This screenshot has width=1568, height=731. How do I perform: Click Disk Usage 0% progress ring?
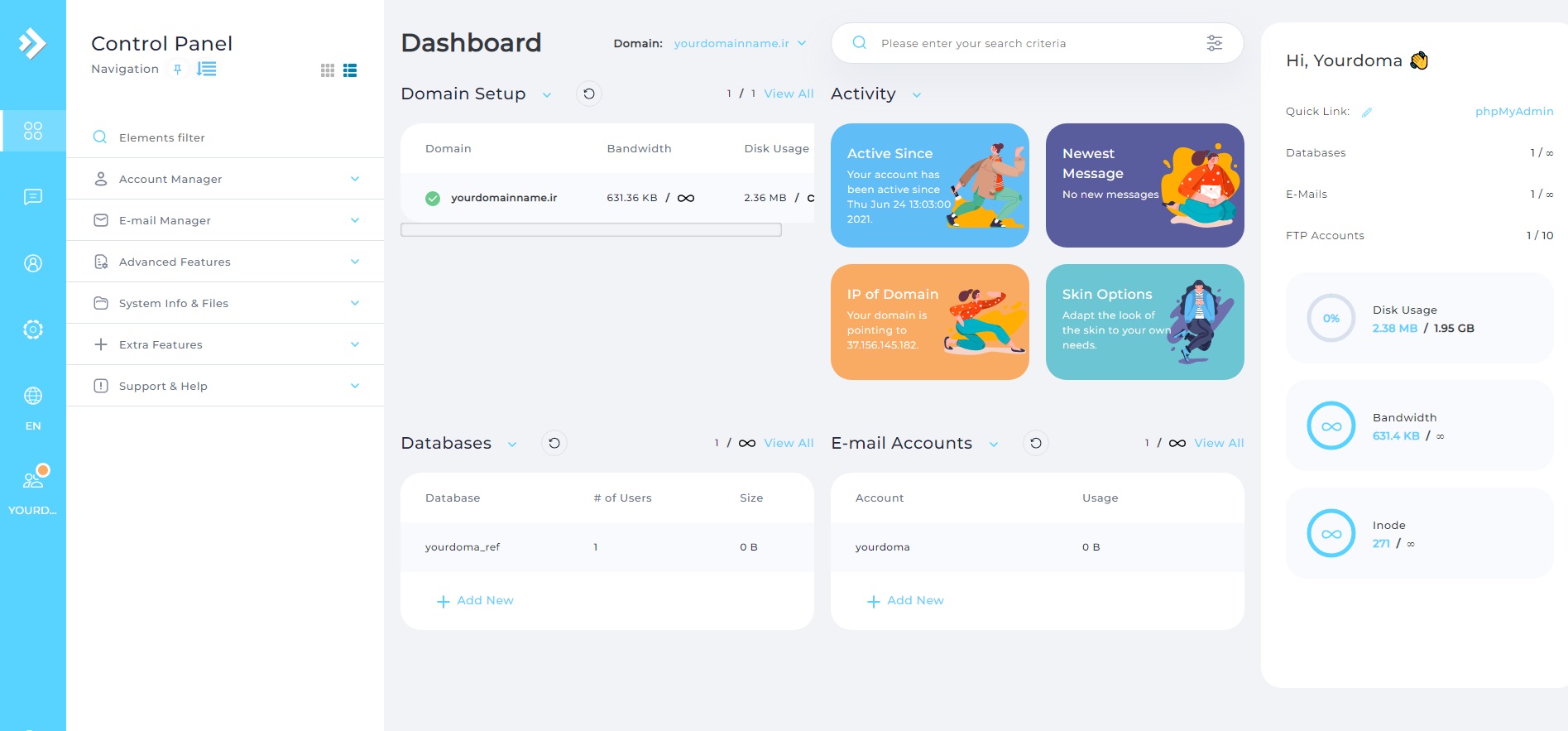click(x=1331, y=318)
